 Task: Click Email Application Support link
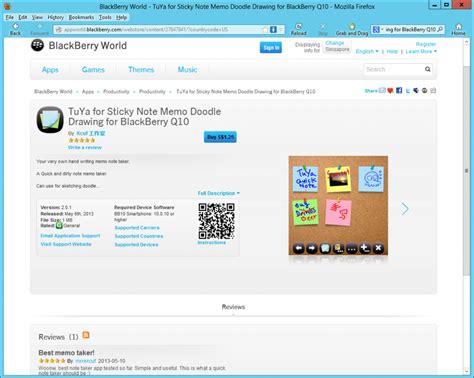click(70, 236)
